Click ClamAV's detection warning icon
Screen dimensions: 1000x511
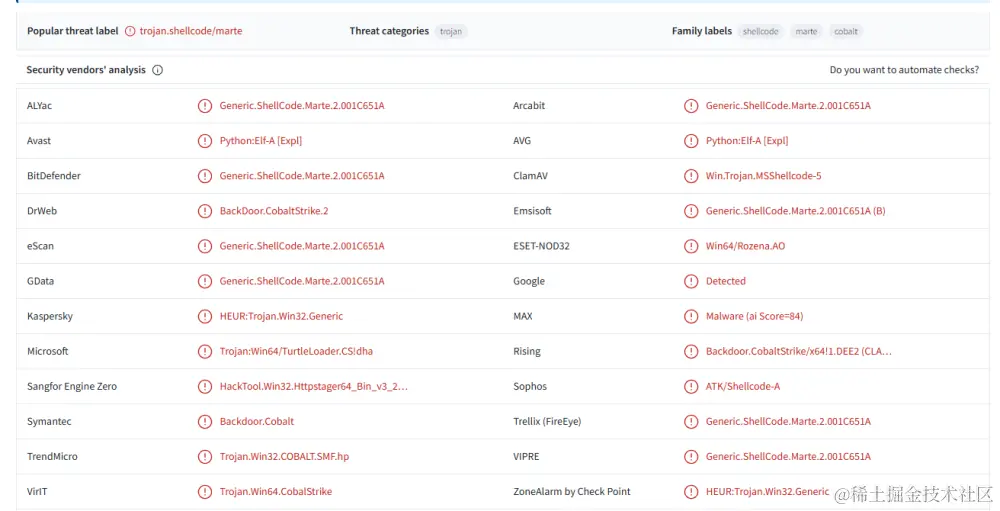click(x=691, y=176)
